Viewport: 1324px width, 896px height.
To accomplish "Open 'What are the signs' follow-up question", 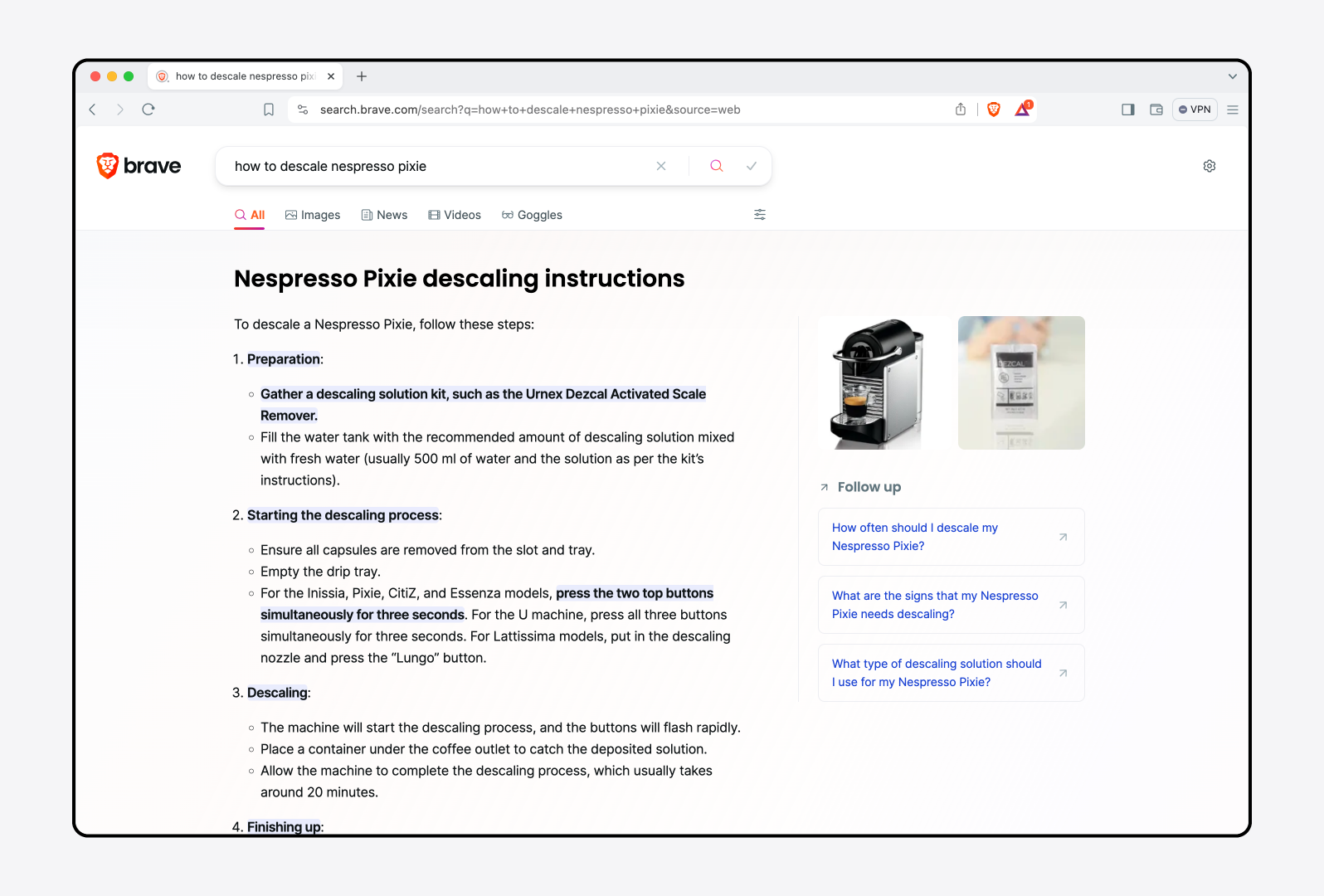I will coord(952,605).
